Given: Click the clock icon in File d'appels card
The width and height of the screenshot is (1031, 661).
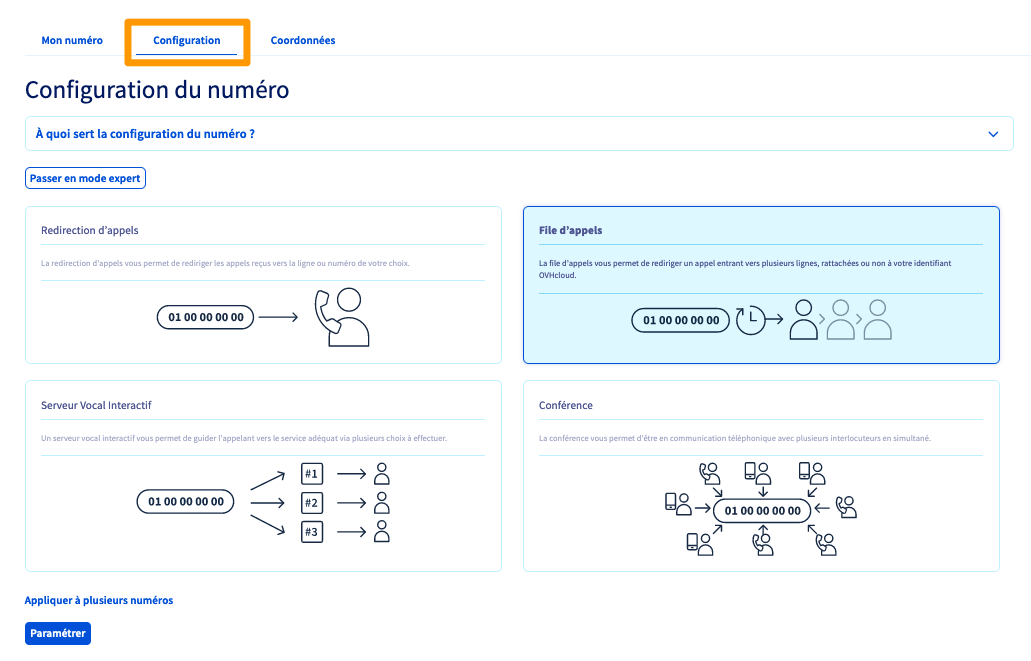Looking at the screenshot, I should click(749, 320).
